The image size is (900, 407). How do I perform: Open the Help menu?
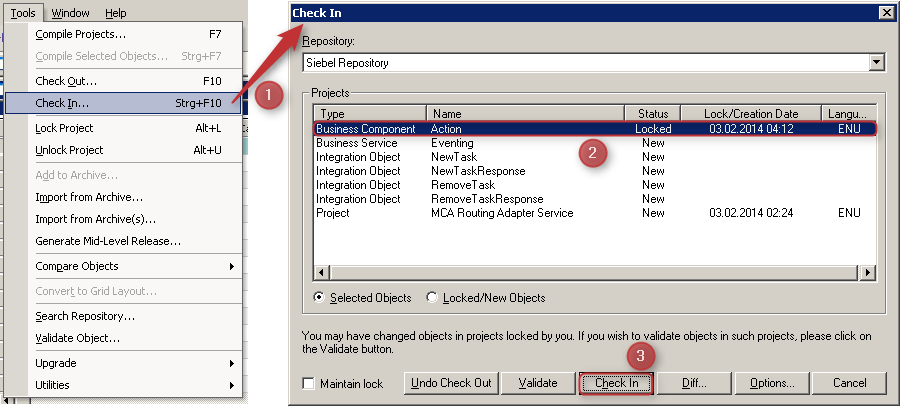coord(115,13)
